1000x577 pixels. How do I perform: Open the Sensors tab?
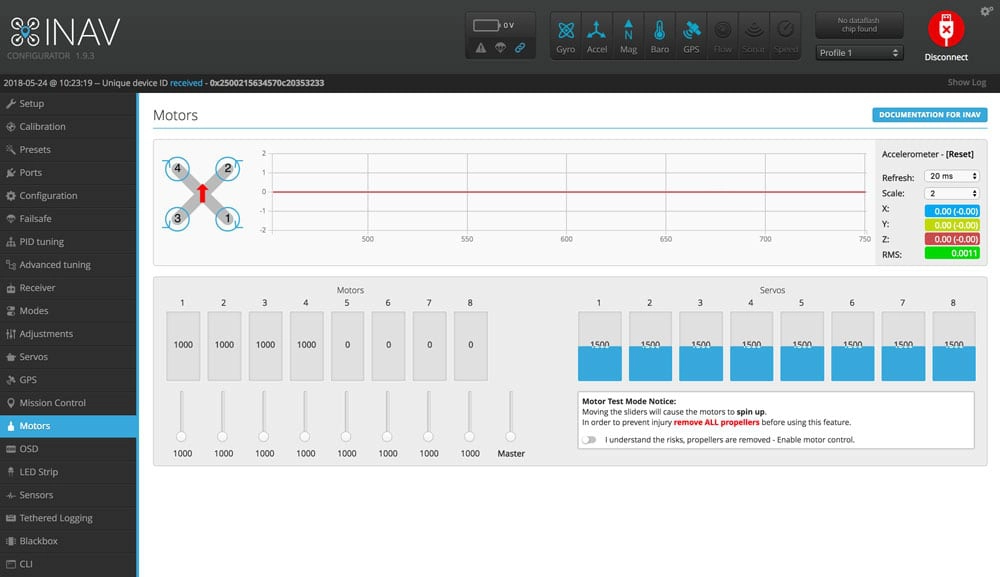pyautogui.click(x=68, y=495)
